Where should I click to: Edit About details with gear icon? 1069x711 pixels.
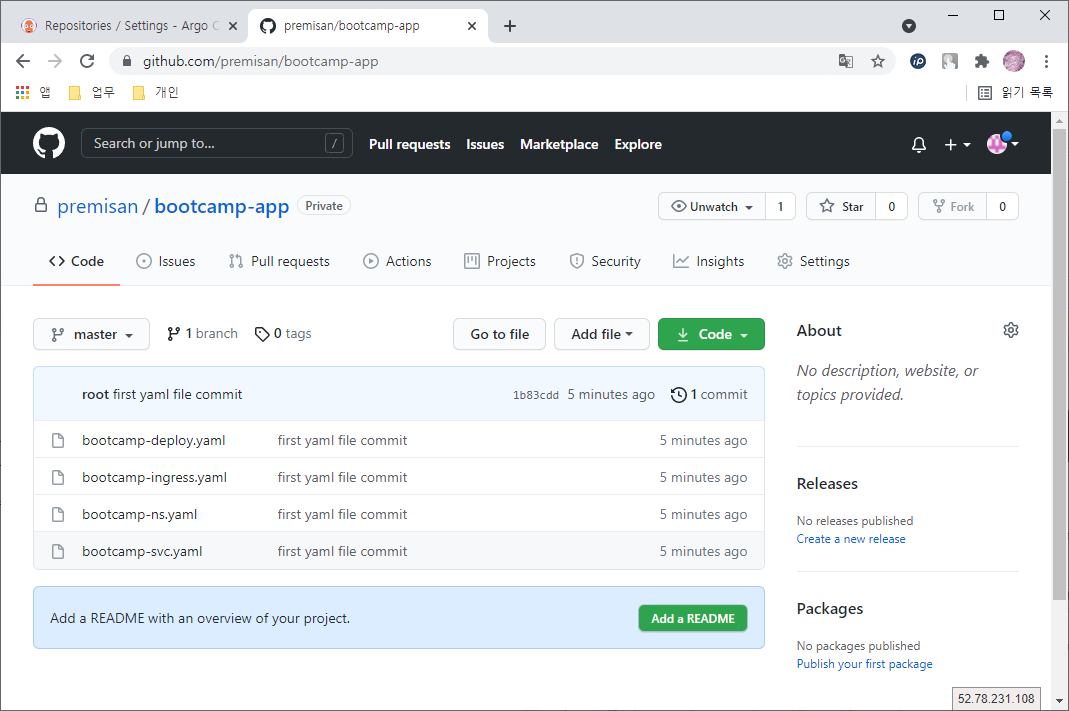[1010, 330]
